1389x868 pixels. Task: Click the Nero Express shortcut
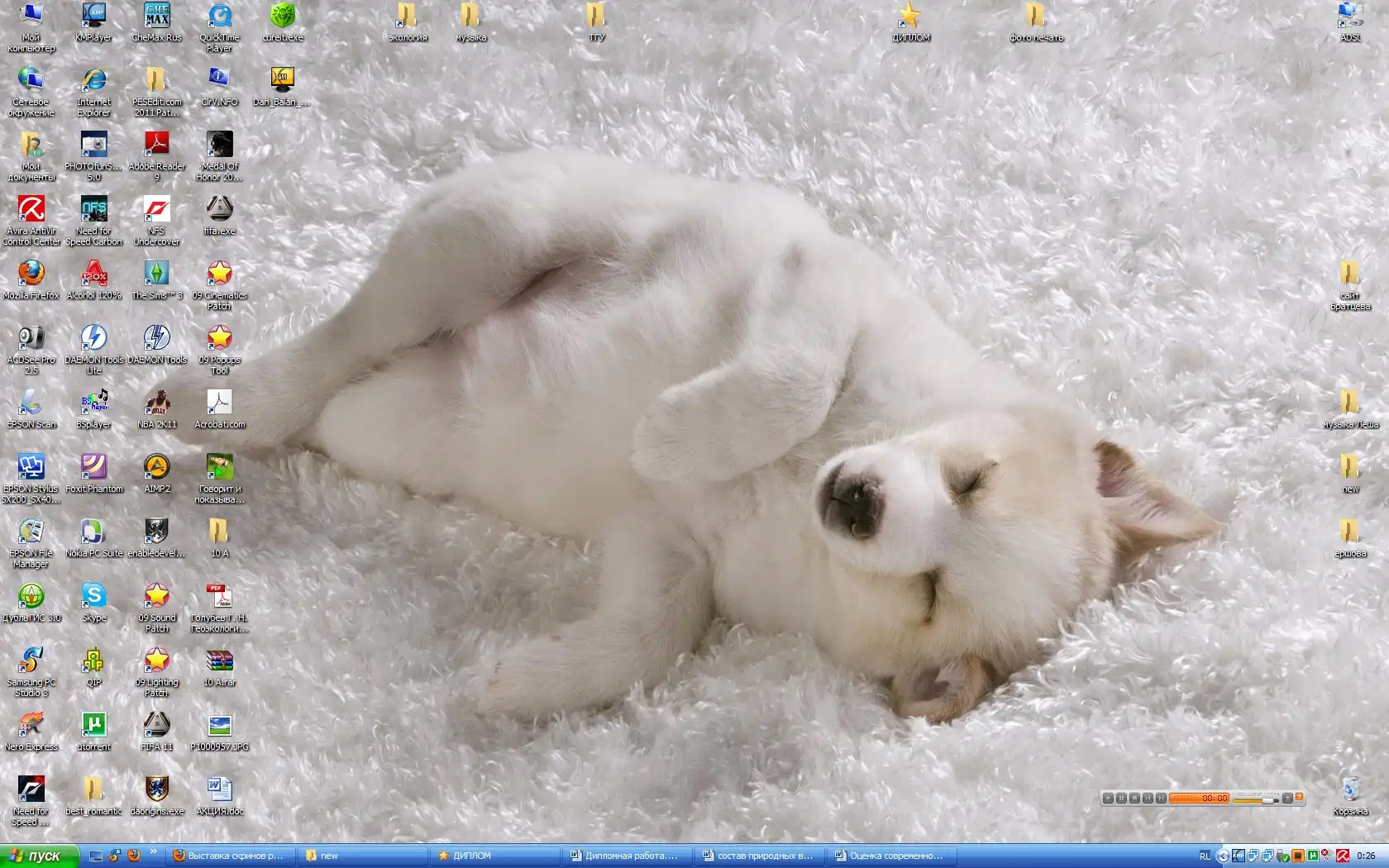[31, 725]
